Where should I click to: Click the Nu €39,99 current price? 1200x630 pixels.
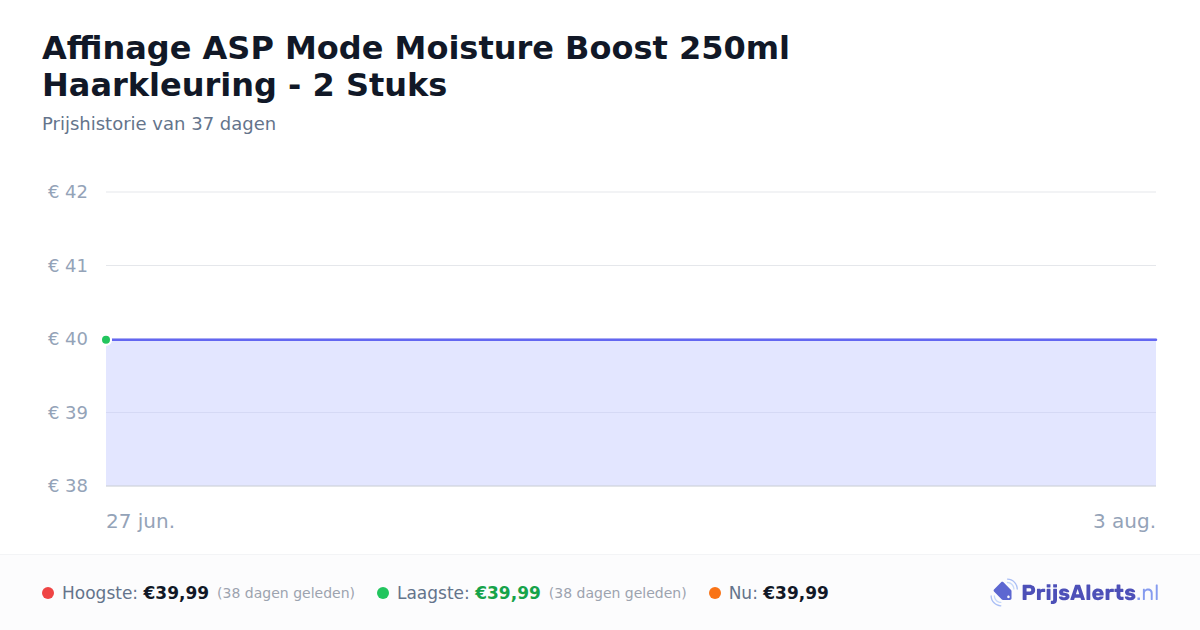point(796,593)
